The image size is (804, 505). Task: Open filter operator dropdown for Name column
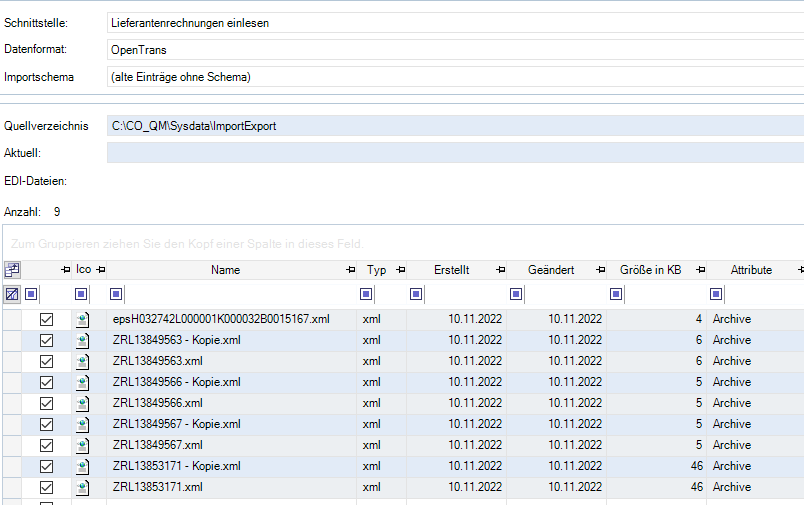click(117, 294)
